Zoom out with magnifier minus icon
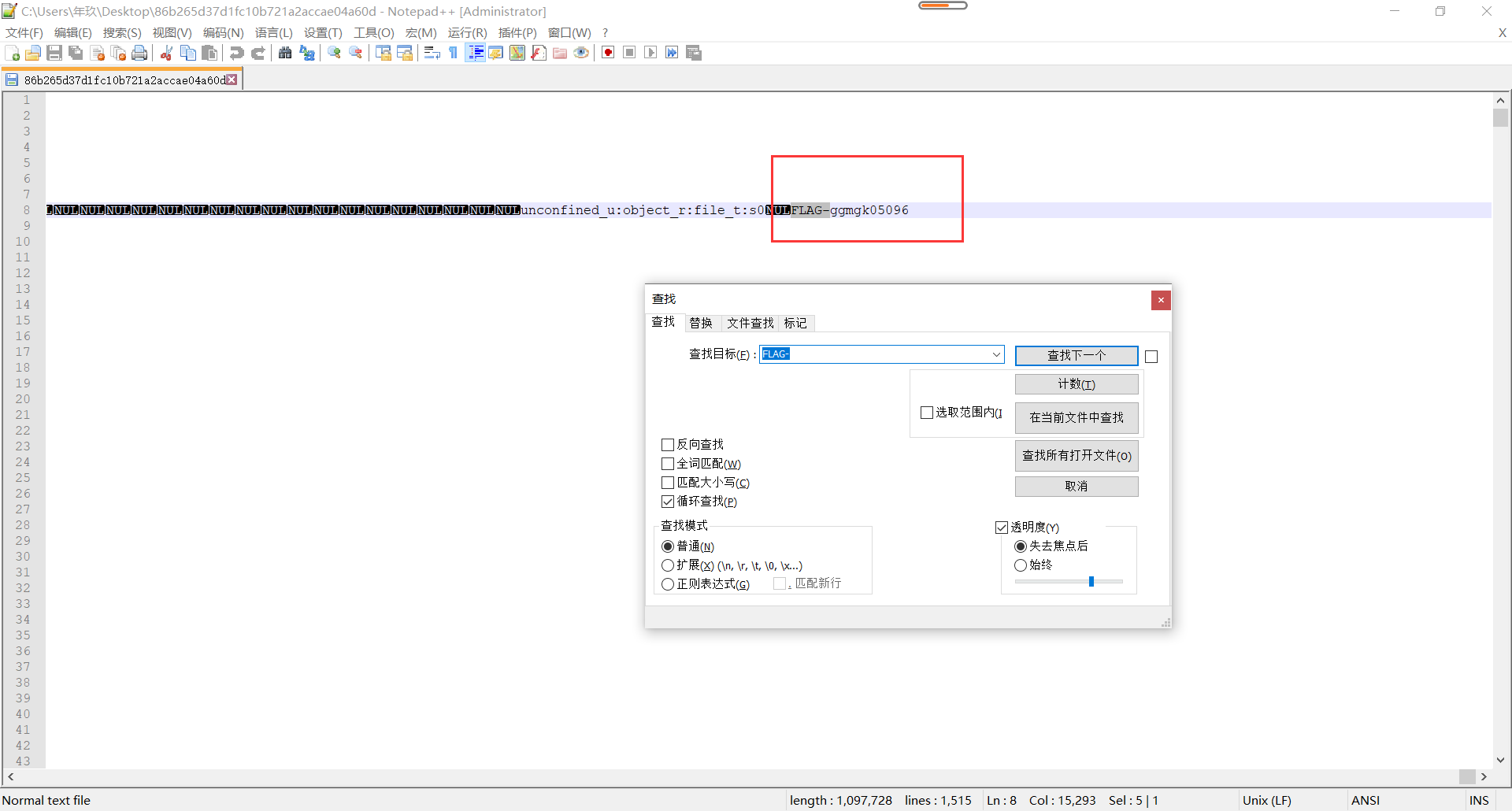The image size is (1512, 811). pyautogui.click(x=356, y=53)
